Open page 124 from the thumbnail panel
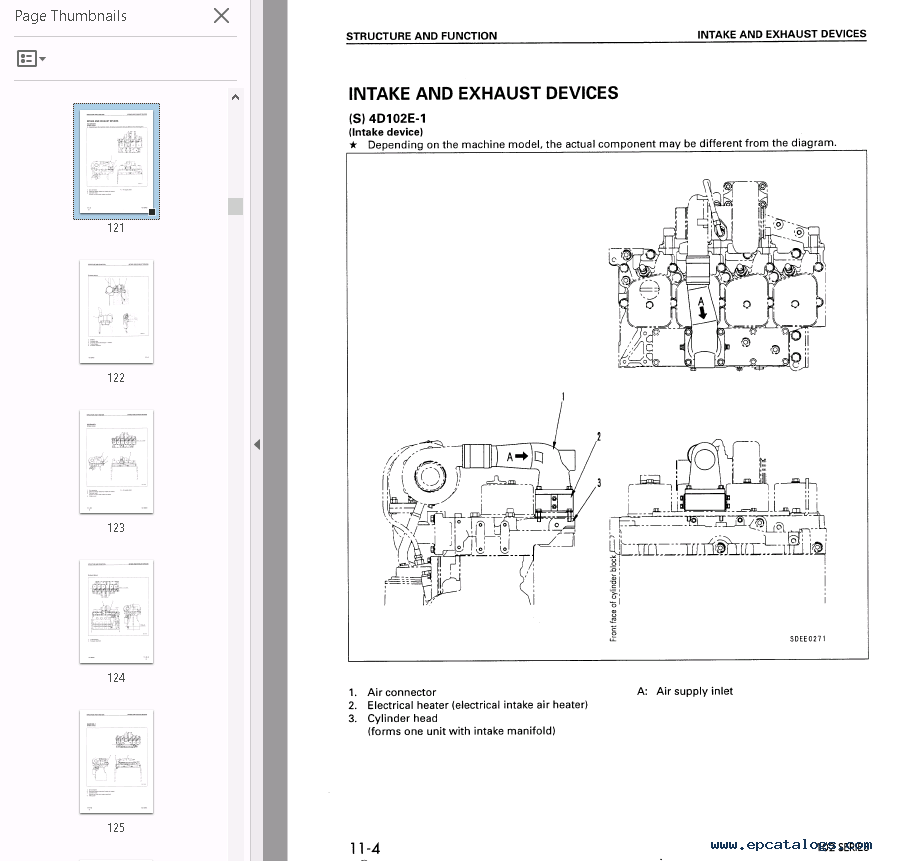923x861 pixels. point(116,611)
